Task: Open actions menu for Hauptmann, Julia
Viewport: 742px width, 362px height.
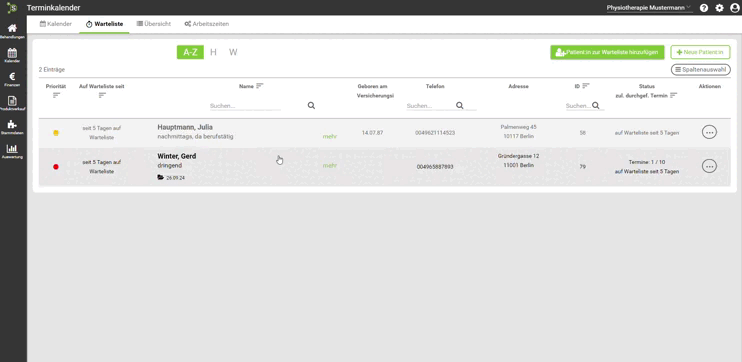Action: point(709,132)
